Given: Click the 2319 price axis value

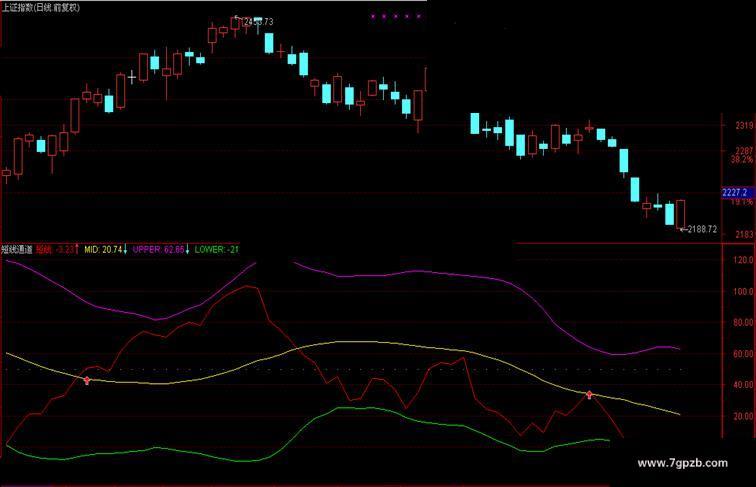Looking at the screenshot, I should point(744,125).
